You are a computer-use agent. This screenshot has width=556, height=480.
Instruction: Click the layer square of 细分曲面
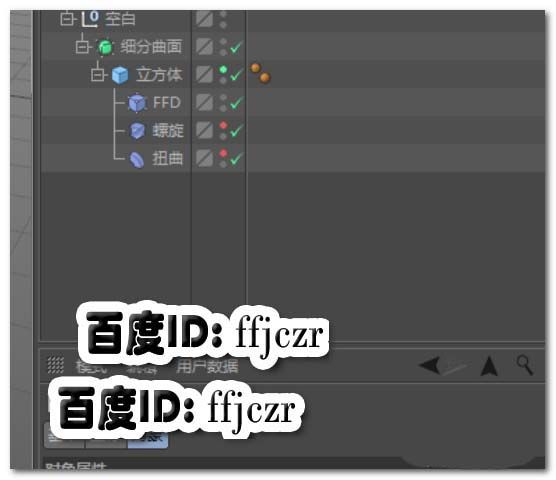tap(205, 46)
